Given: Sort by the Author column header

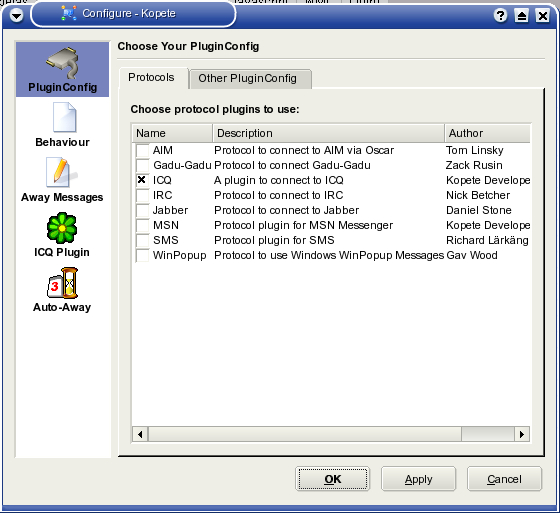Looking at the screenshot, I should coord(488,133).
